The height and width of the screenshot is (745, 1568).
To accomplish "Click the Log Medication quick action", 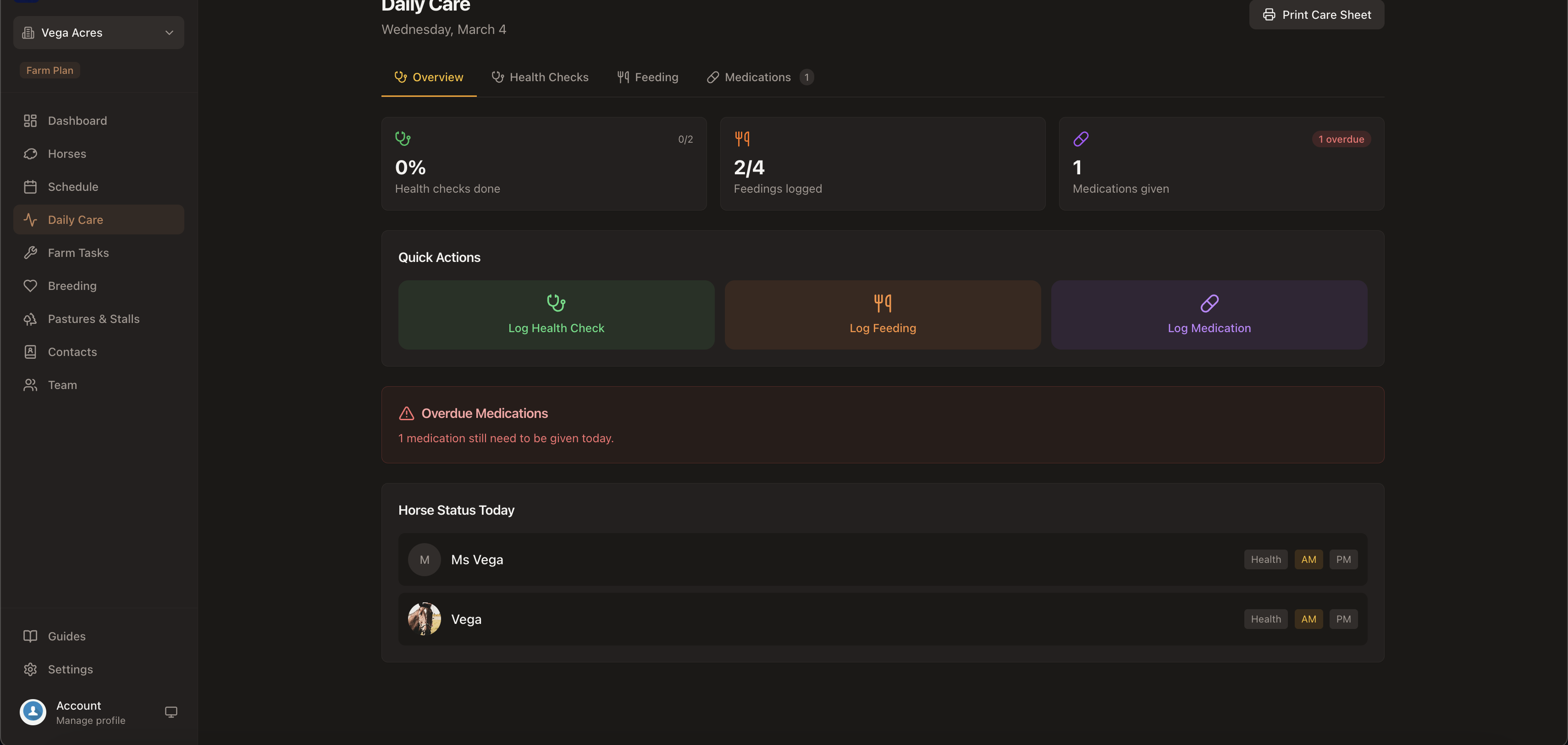I will click(x=1209, y=315).
